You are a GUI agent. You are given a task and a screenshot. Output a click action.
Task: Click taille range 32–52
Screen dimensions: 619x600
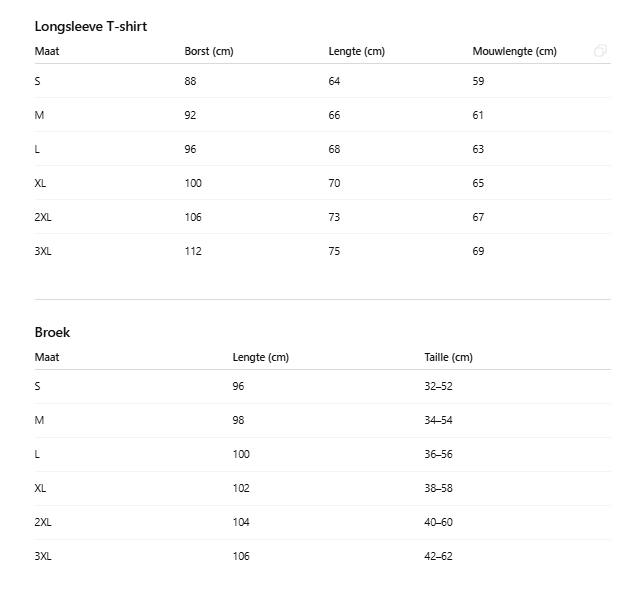click(x=438, y=386)
